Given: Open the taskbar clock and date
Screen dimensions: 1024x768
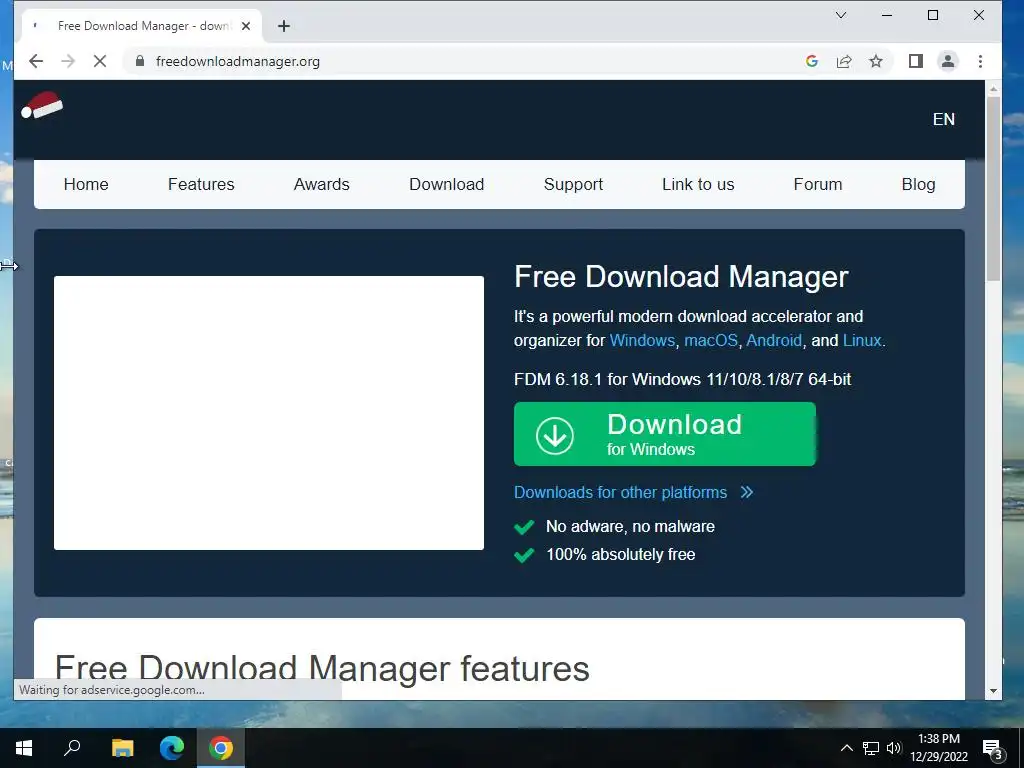Looking at the screenshot, I should pyautogui.click(x=939, y=748).
